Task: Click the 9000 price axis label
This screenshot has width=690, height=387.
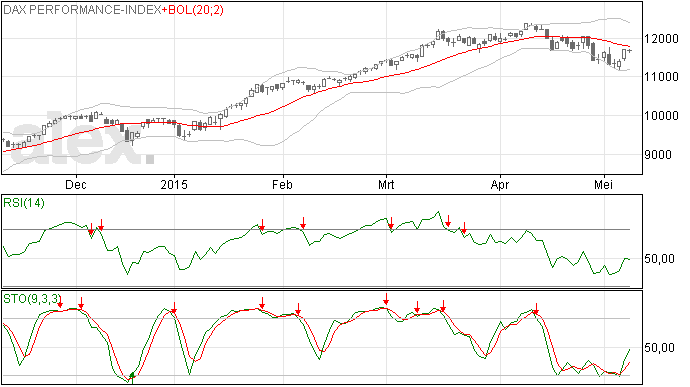Action: click(657, 155)
